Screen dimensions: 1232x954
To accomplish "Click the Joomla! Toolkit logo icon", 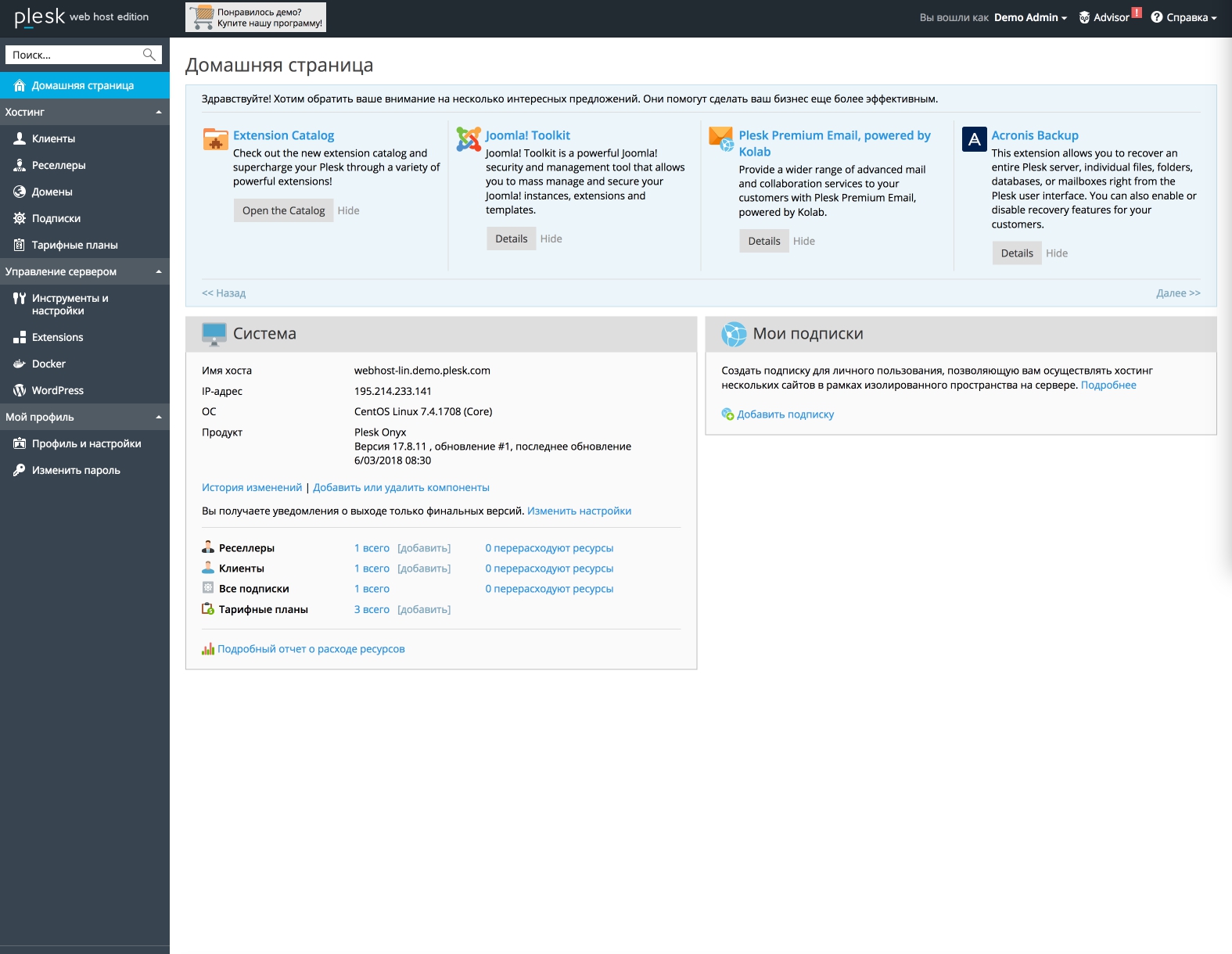I will 469,139.
